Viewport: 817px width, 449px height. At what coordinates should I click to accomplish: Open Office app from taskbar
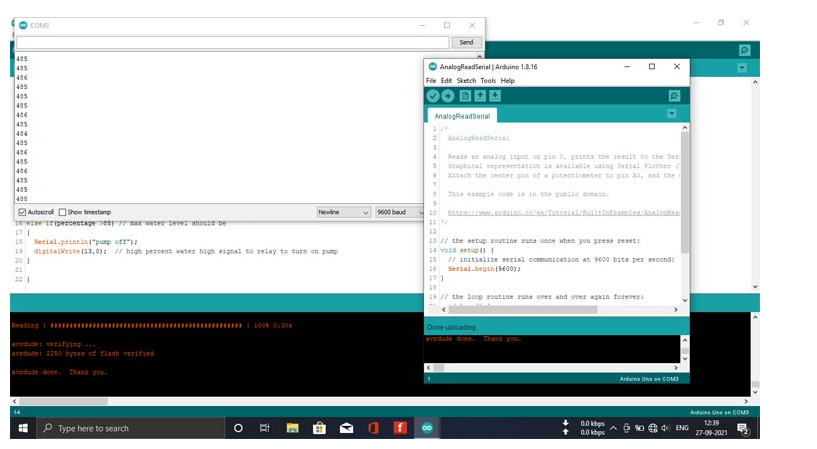point(373,428)
